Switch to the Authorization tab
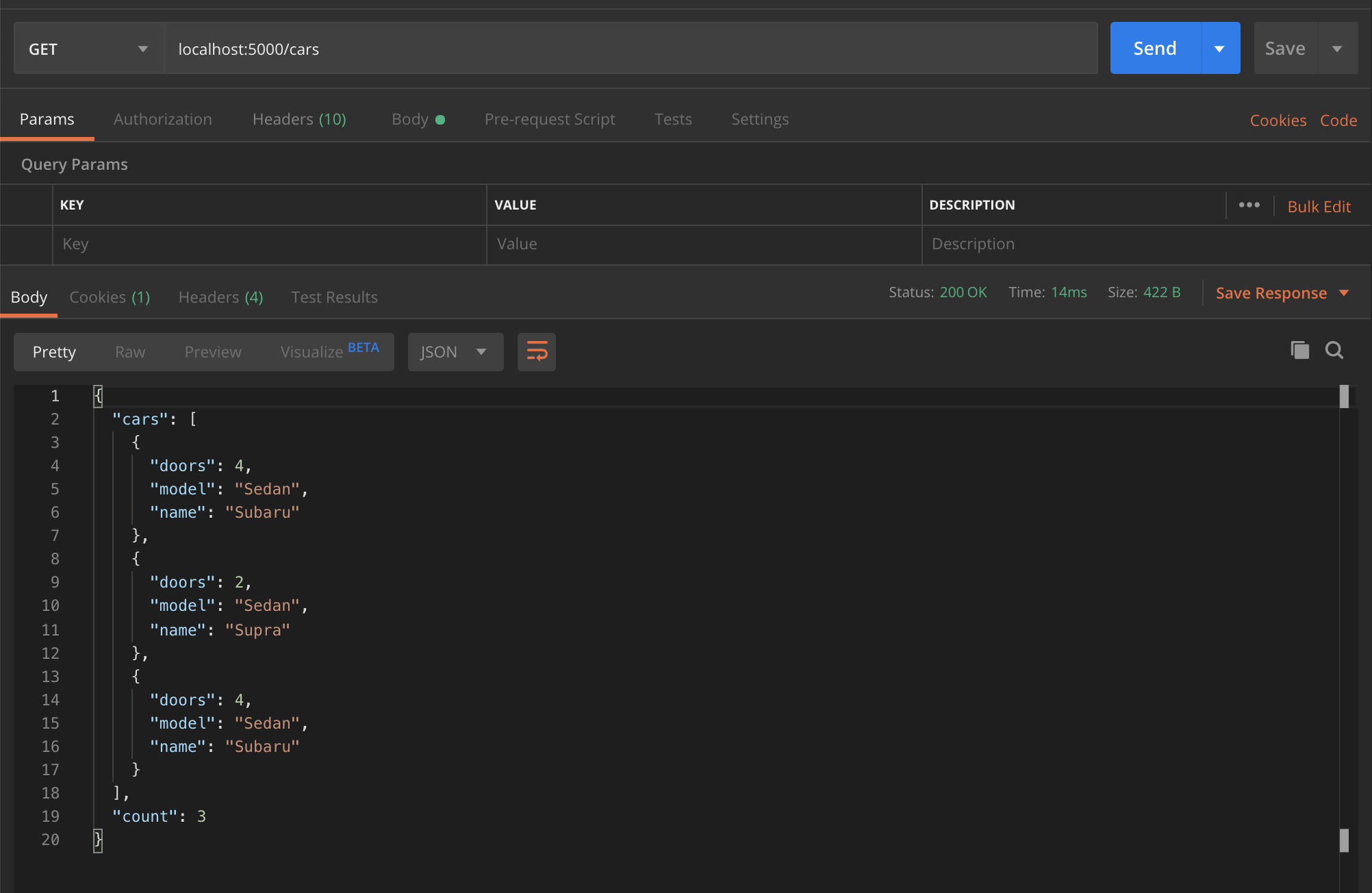Screen dimensions: 1372x893 (x=163, y=119)
